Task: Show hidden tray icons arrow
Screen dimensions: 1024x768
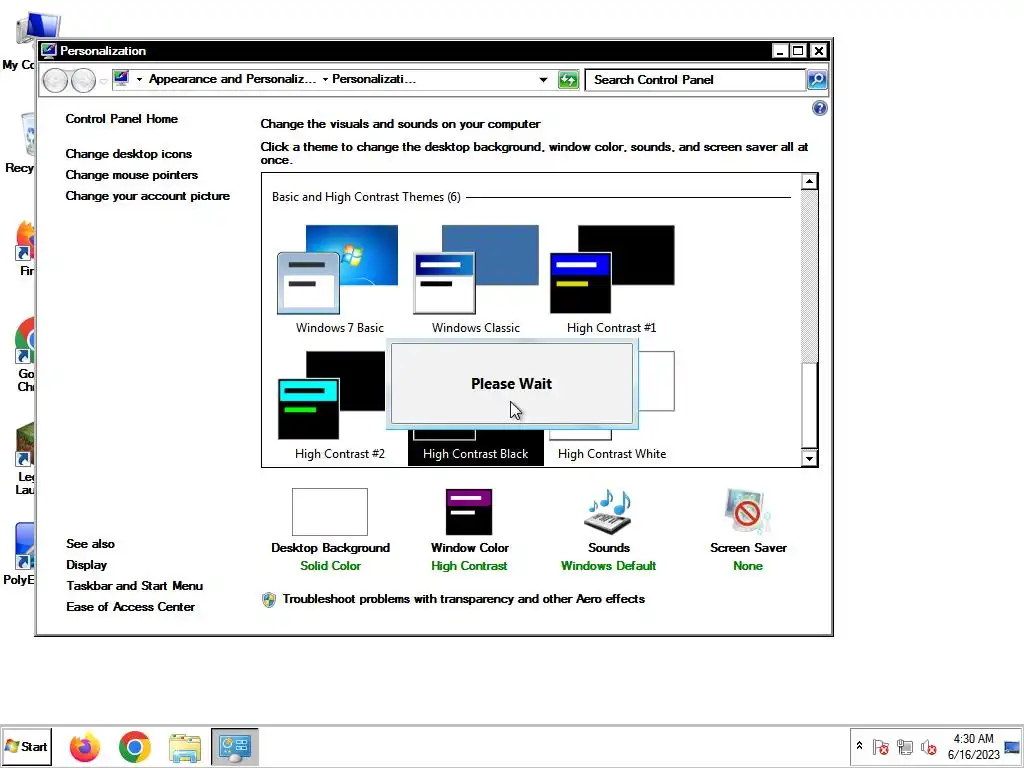Action: pos(859,746)
